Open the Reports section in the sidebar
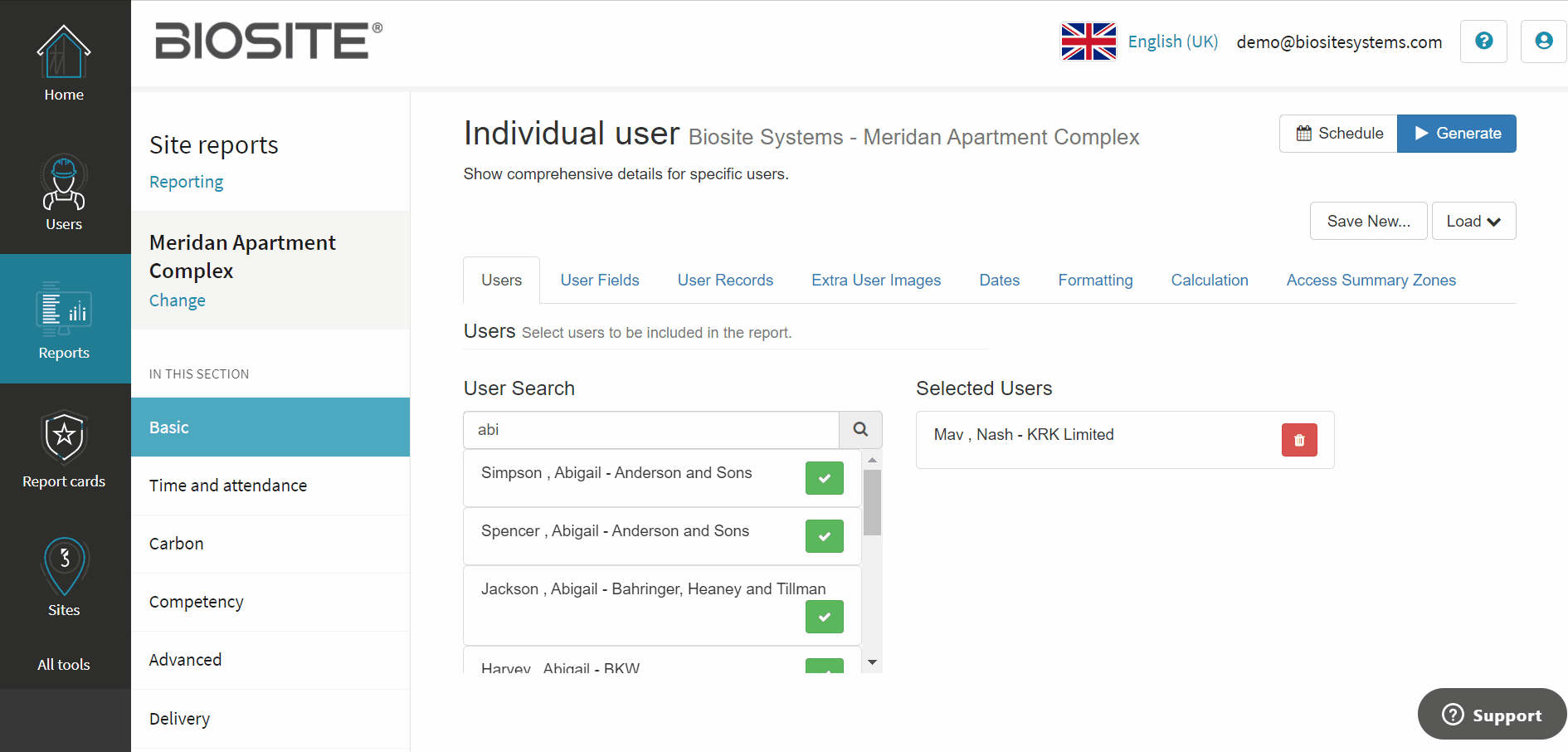This screenshot has height=752, width=1568. (64, 320)
